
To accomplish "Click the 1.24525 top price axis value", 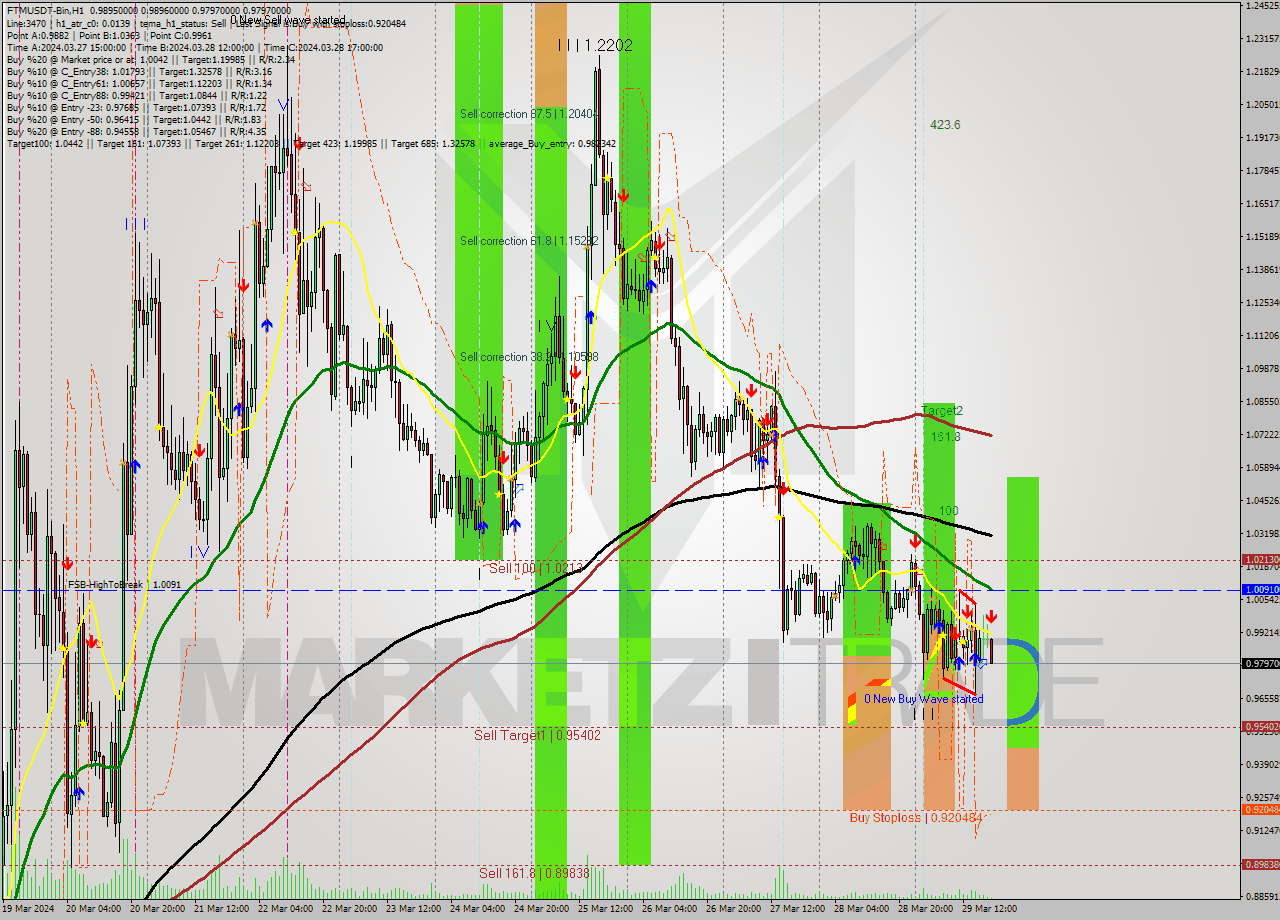I will pos(1262,6).
